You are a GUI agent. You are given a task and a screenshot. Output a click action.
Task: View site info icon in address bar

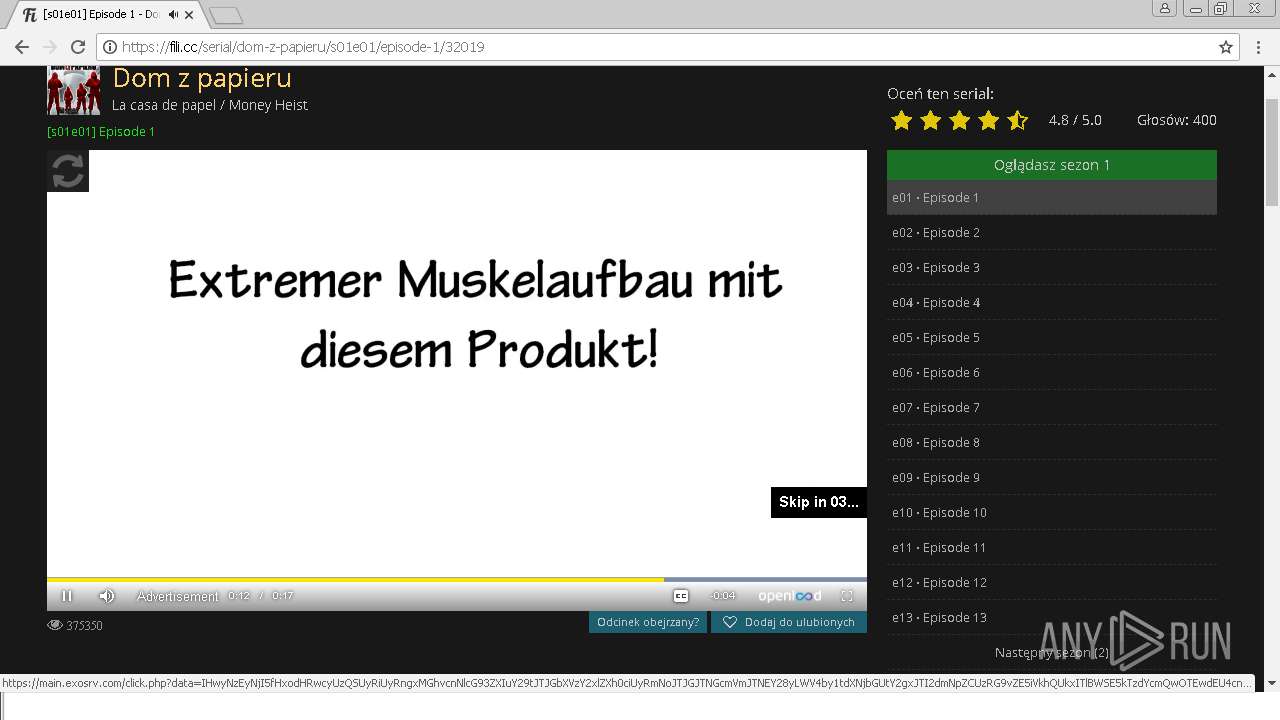pos(110,47)
